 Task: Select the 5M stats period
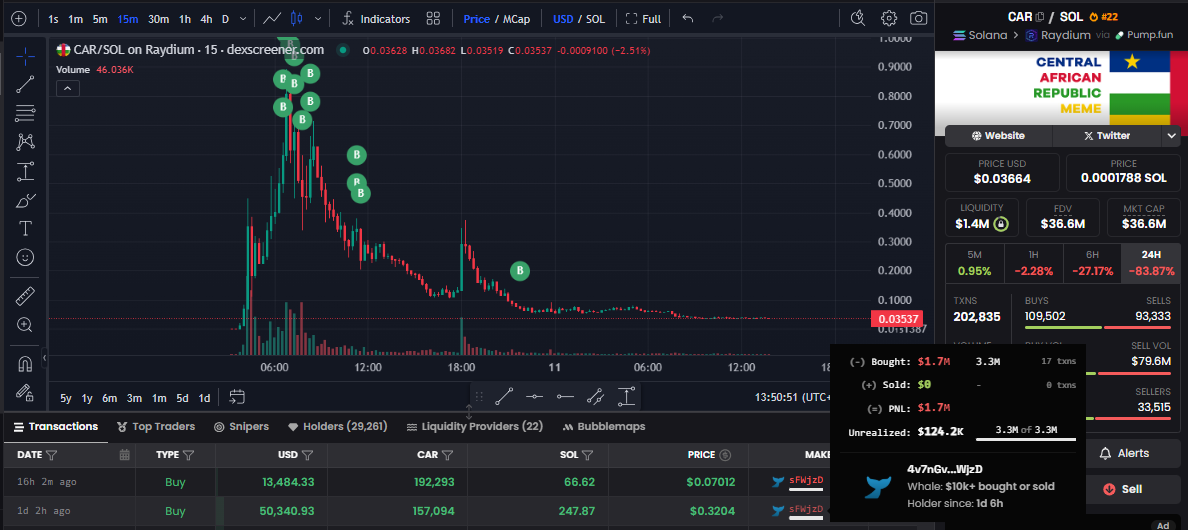(x=975, y=263)
